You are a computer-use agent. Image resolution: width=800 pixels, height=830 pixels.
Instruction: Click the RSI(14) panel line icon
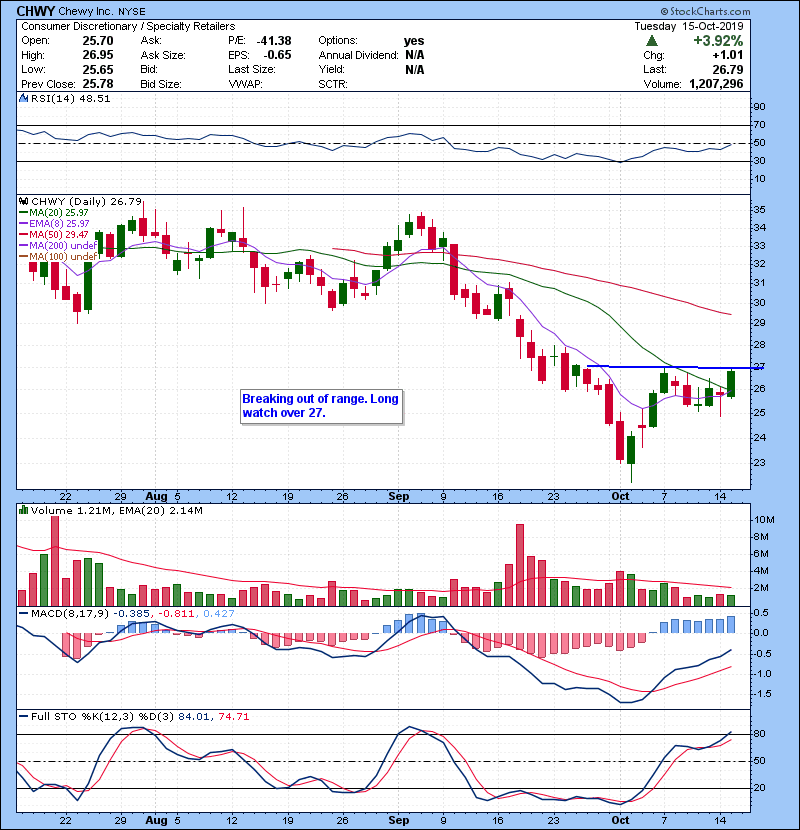point(23,98)
